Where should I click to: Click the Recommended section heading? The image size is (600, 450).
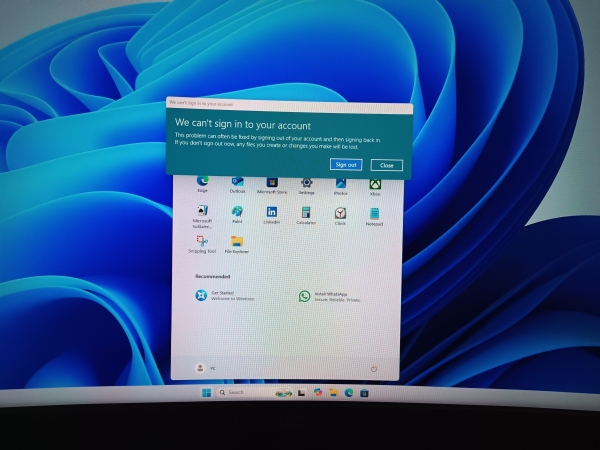click(213, 276)
